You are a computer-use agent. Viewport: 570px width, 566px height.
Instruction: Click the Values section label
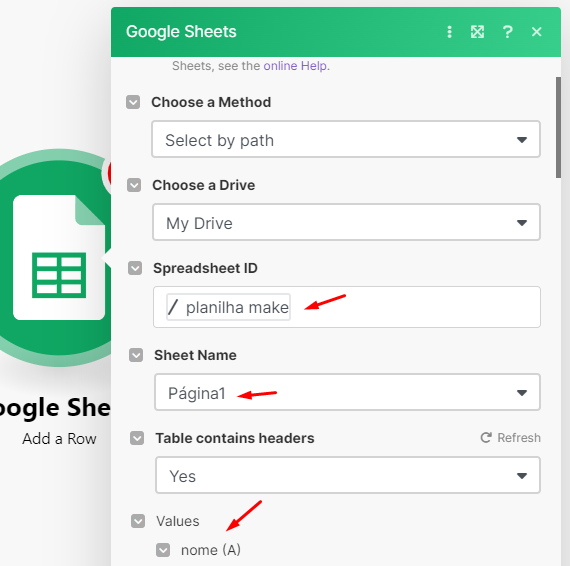click(x=178, y=521)
